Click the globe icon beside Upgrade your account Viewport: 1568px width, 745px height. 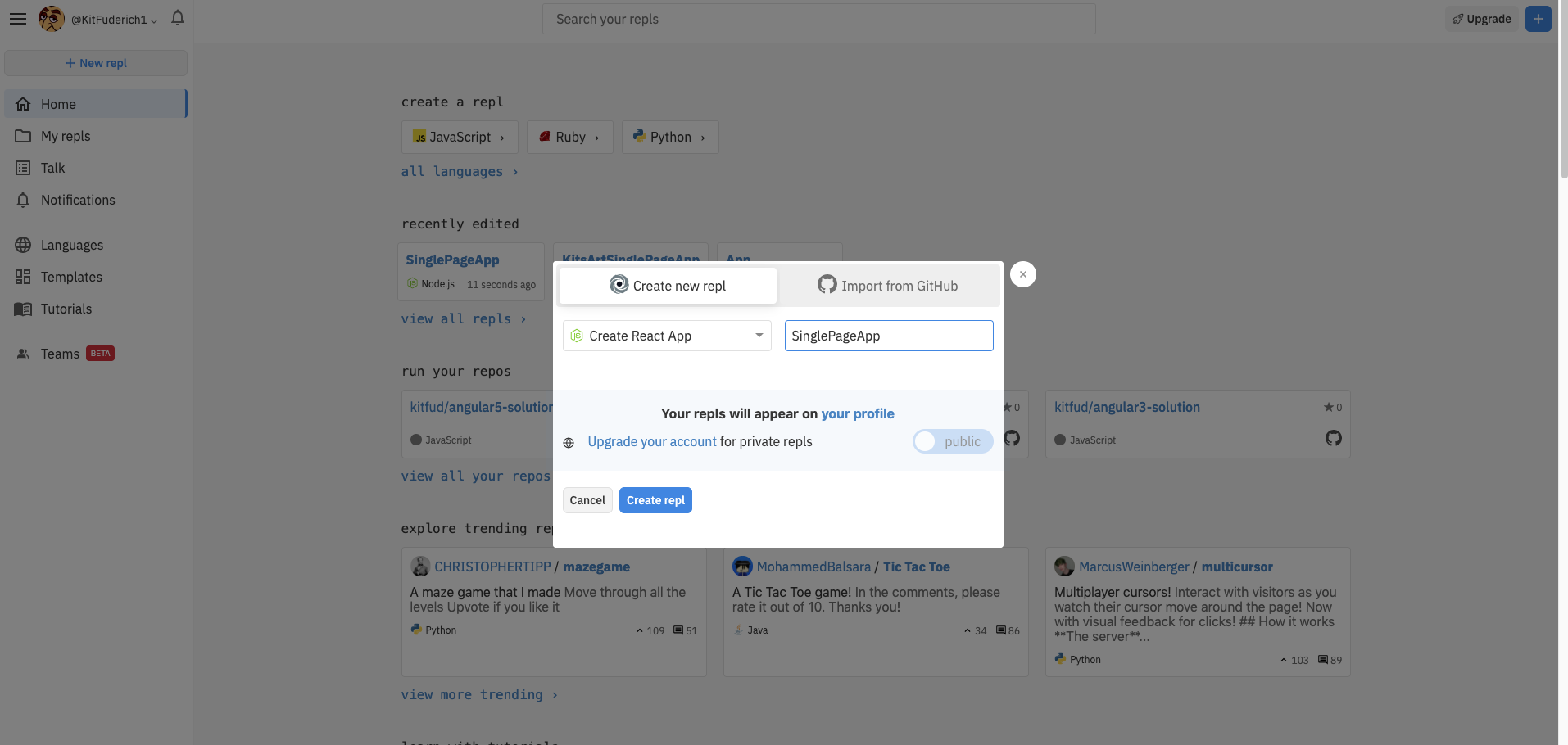pos(569,443)
